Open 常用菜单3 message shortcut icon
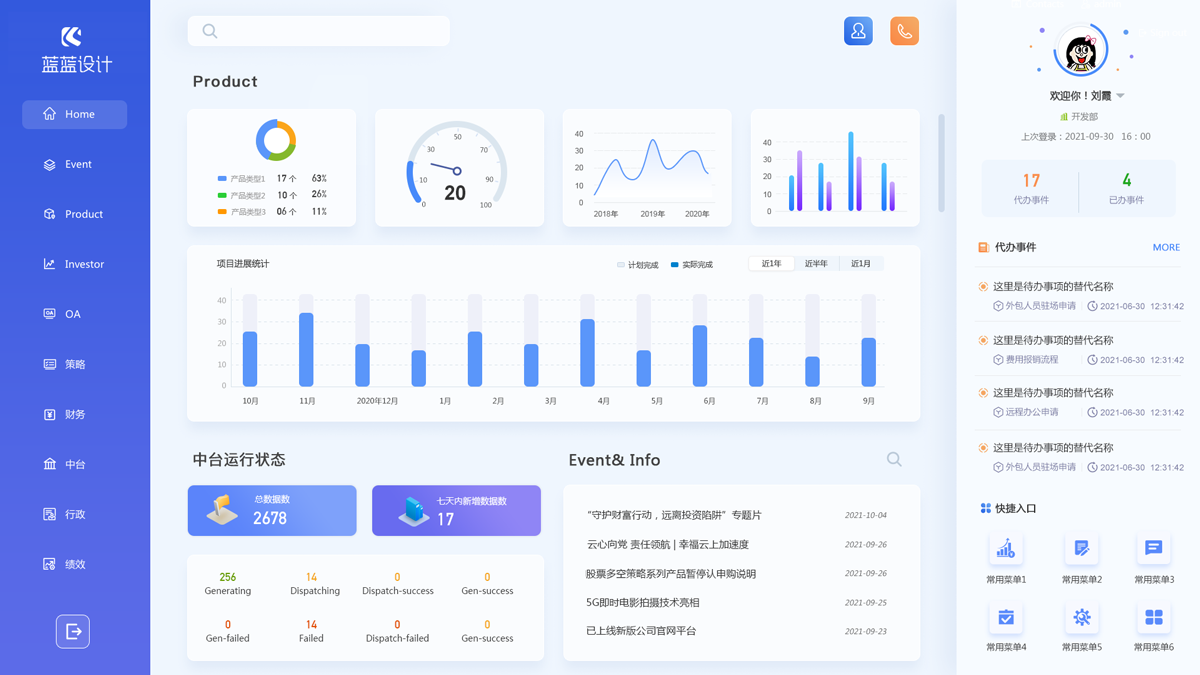Screen dimensions: 1200x675 [x=1153, y=548]
